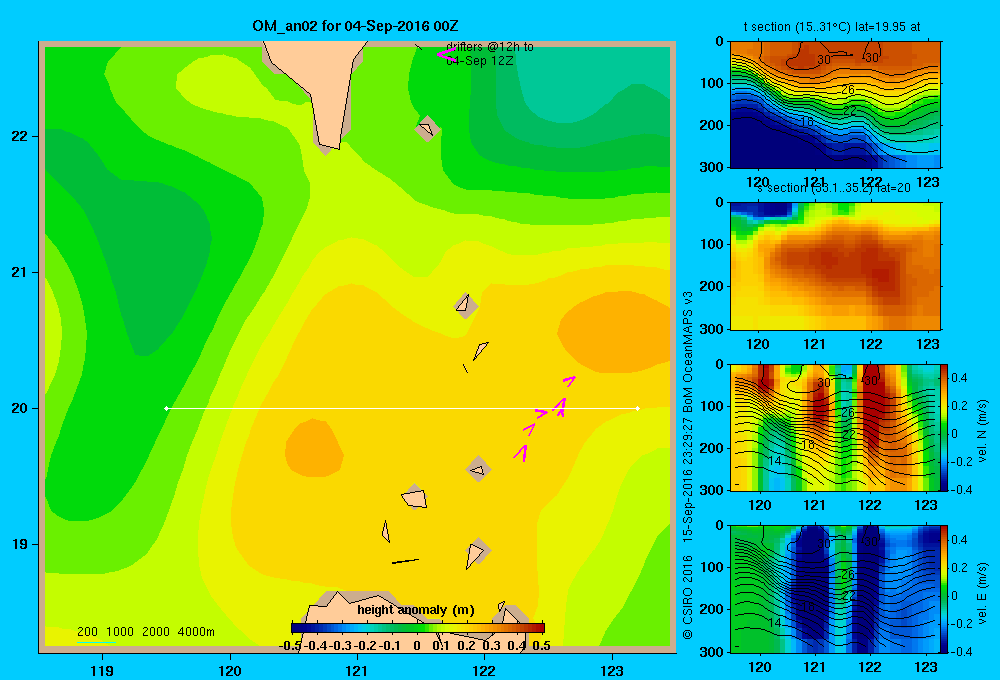Click the map title "OM_an02 for 04-Sep-2016 00Z"

(355, 26)
